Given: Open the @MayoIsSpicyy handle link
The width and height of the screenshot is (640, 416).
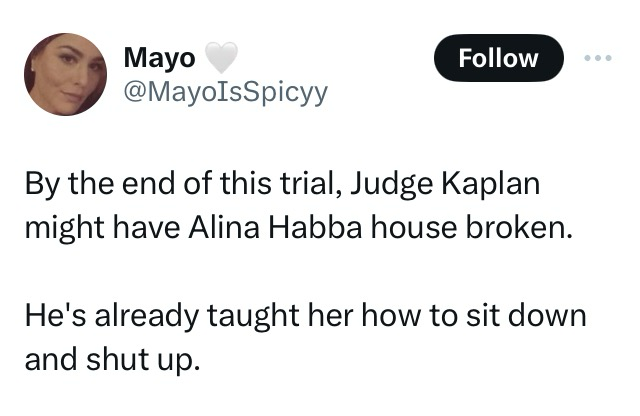Looking at the screenshot, I should tap(226, 93).
